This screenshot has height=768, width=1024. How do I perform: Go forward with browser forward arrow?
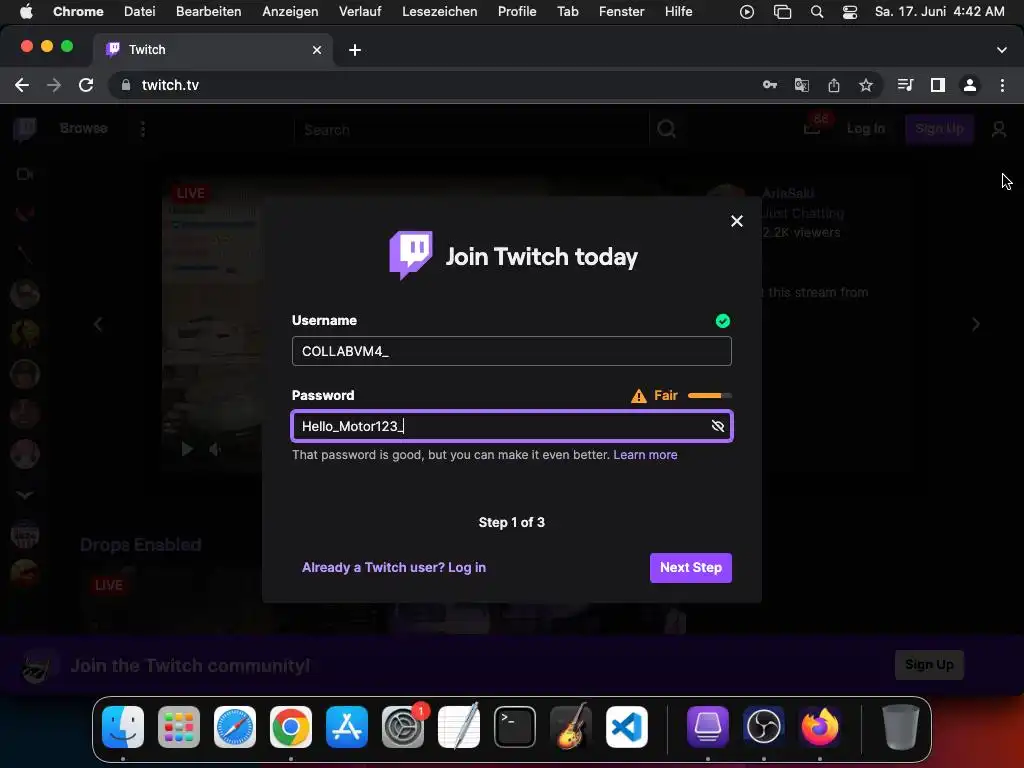(x=54, y=85)
